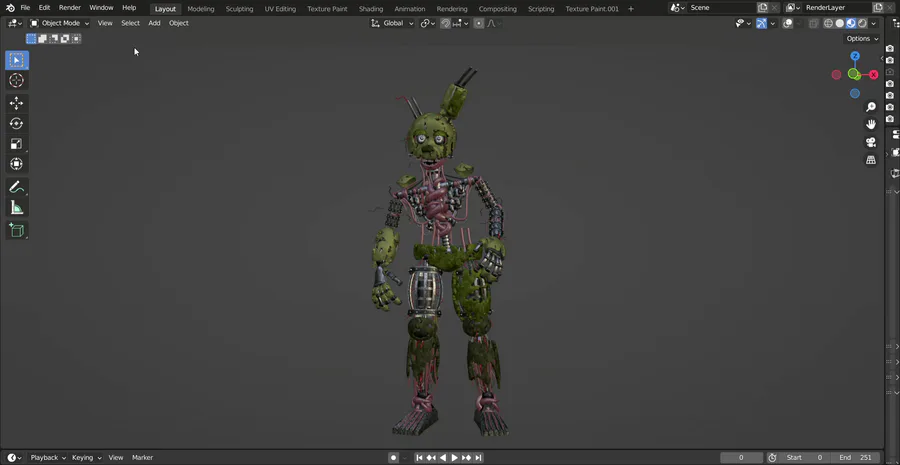Screen dimensions: 900x465
Task: Click the pan view hand icon
Action: point(871,124)
